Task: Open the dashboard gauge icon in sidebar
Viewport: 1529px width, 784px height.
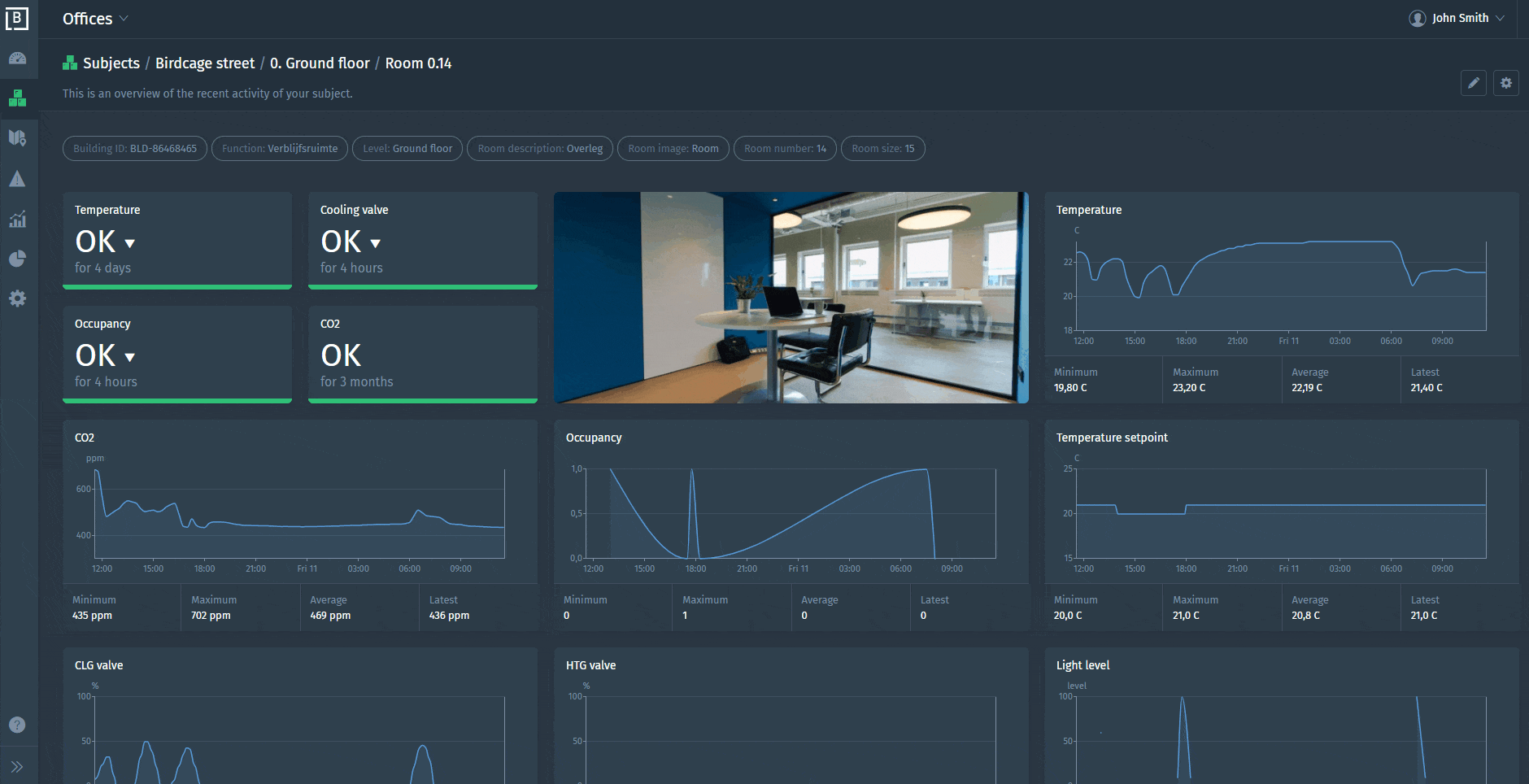Action: 17,59
